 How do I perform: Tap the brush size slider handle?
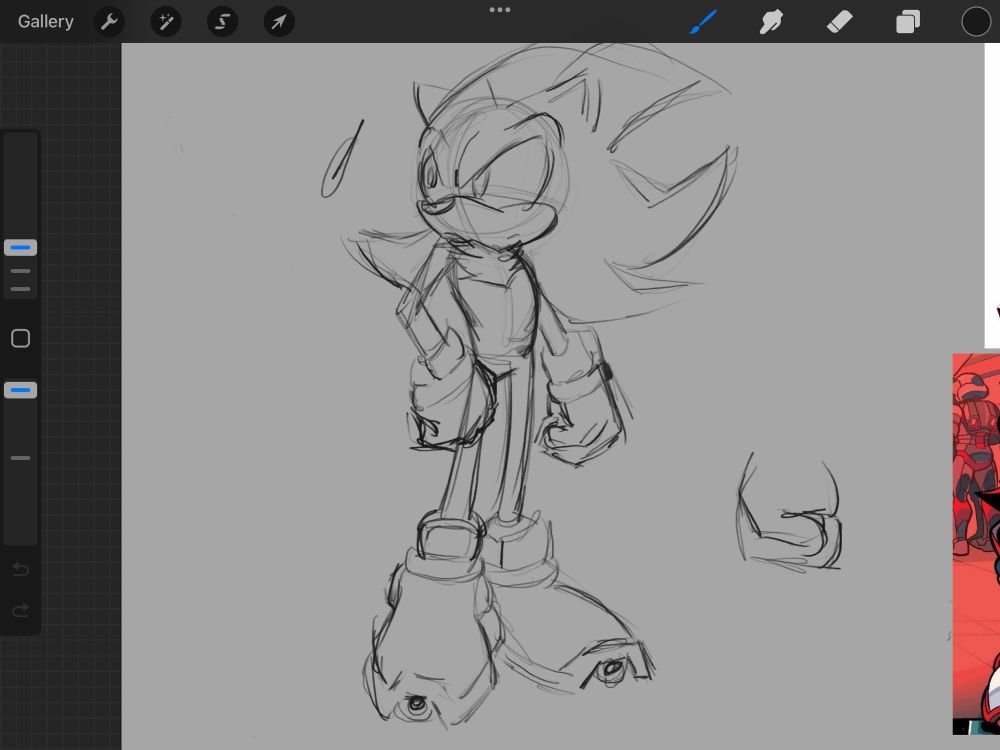point(20,247)
